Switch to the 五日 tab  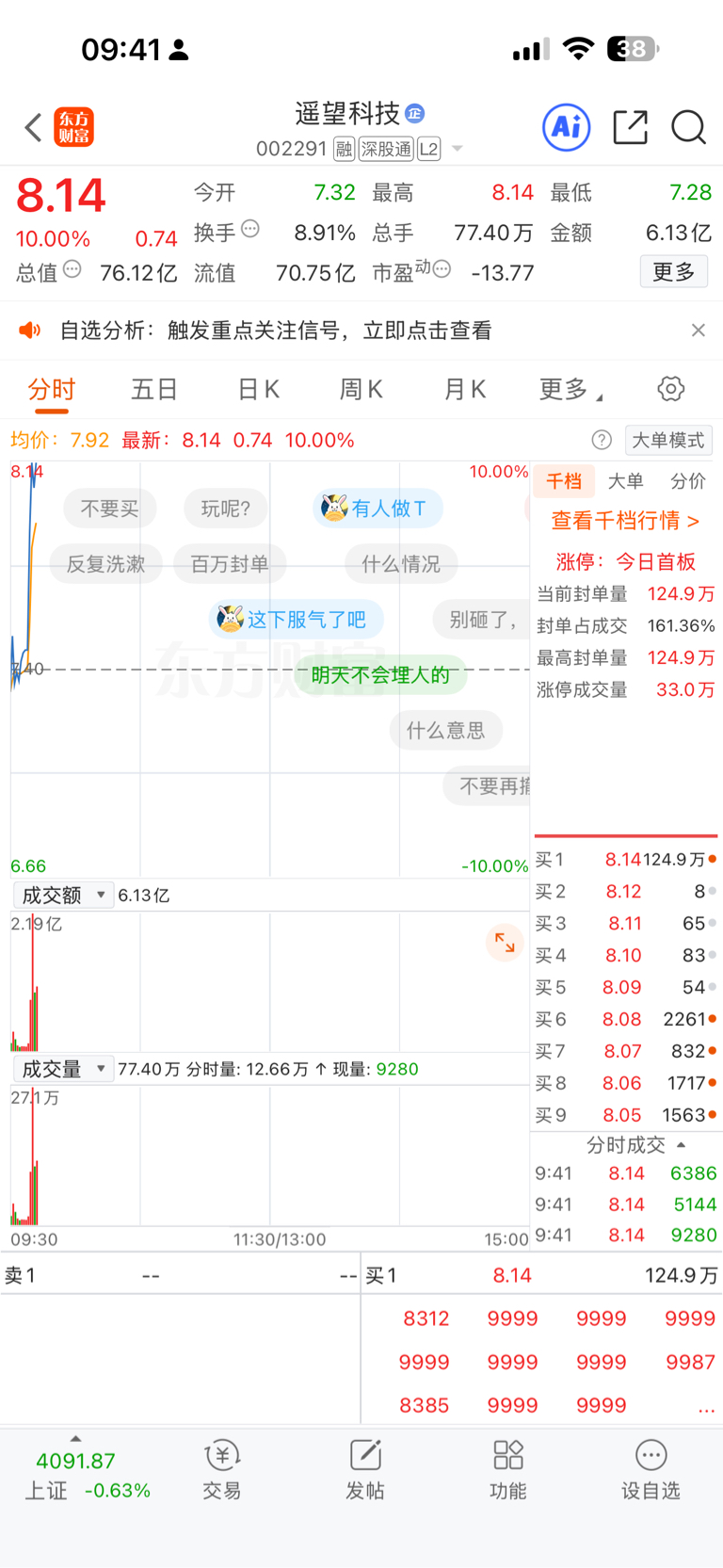pyautogui.click(x=154, y=390)
